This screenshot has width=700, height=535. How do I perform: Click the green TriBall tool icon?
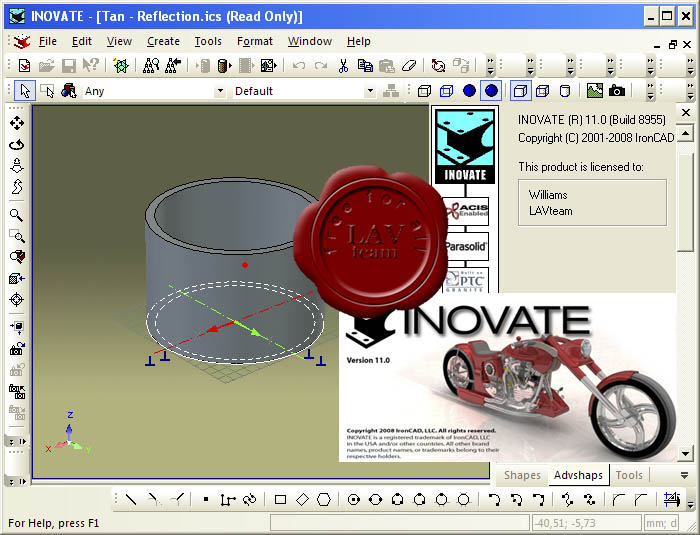121,66
